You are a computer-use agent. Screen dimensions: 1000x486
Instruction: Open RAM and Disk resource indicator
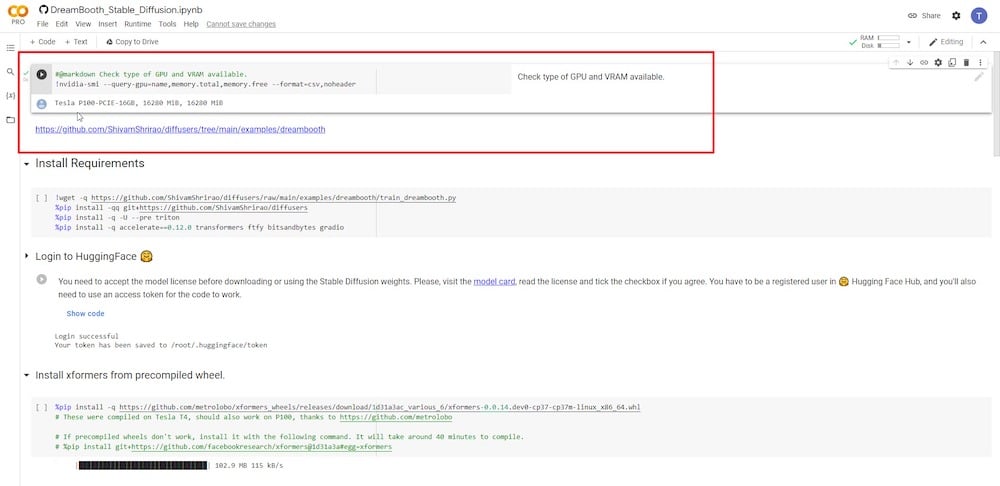[x=881, y=42]
